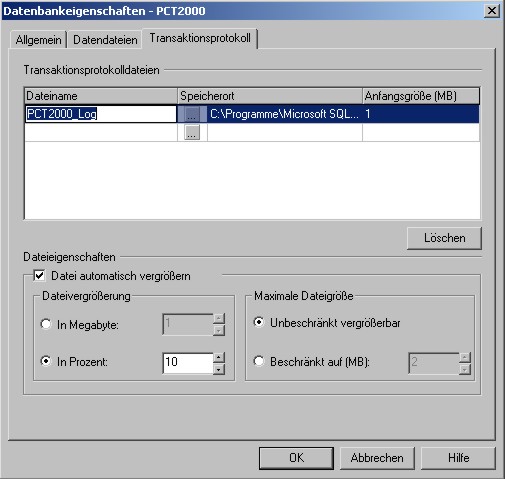Select Beschränkt auf (MB) radio button
Viewport: 505px width, 479px height.
pyautogui.click(x=259, y=361)
